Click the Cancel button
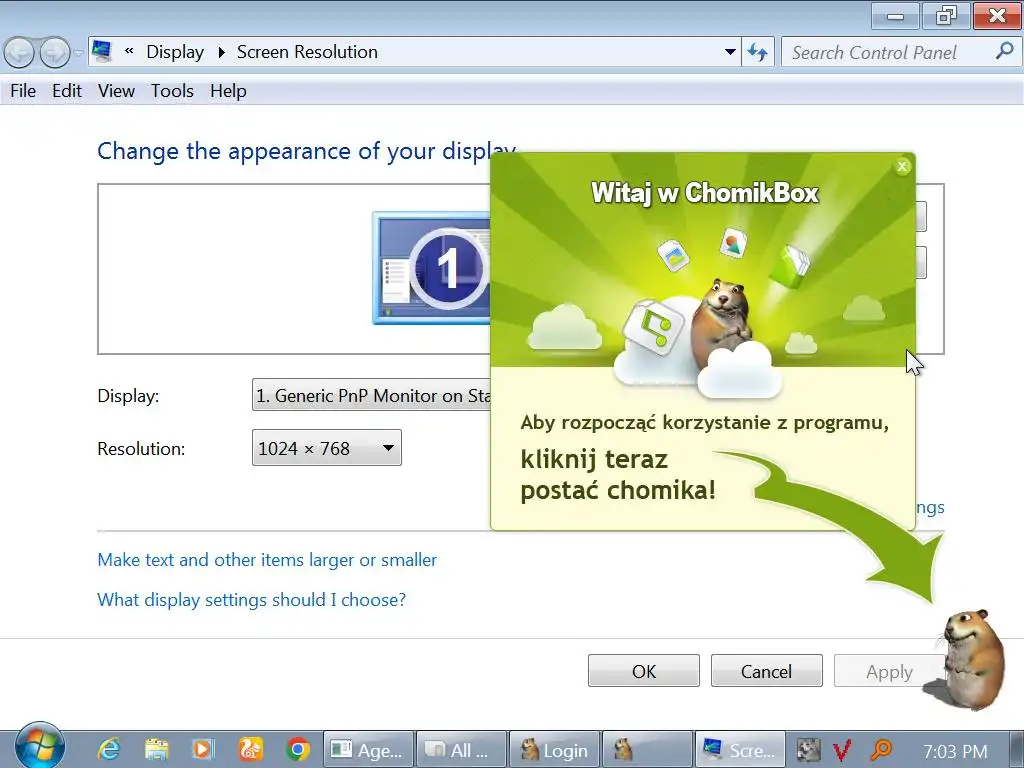 click(x=766, y=671)
